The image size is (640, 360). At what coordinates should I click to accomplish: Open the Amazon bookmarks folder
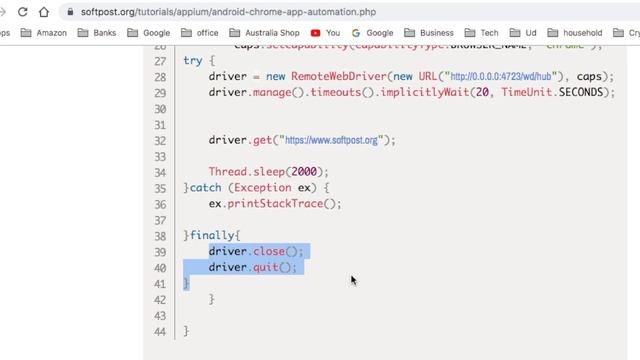tap(44, 33)
